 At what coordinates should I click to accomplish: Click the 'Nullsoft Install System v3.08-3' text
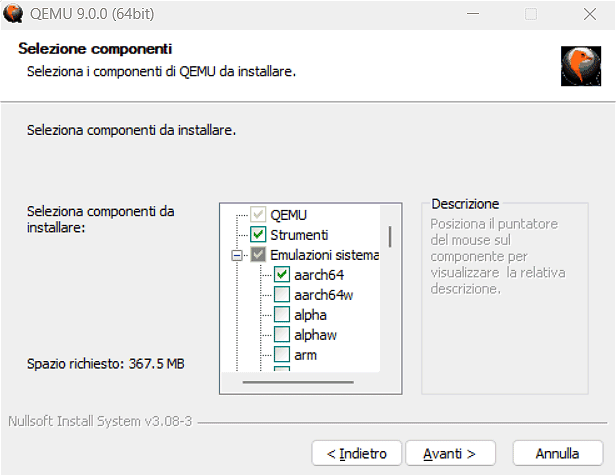[x=100, y=421]
